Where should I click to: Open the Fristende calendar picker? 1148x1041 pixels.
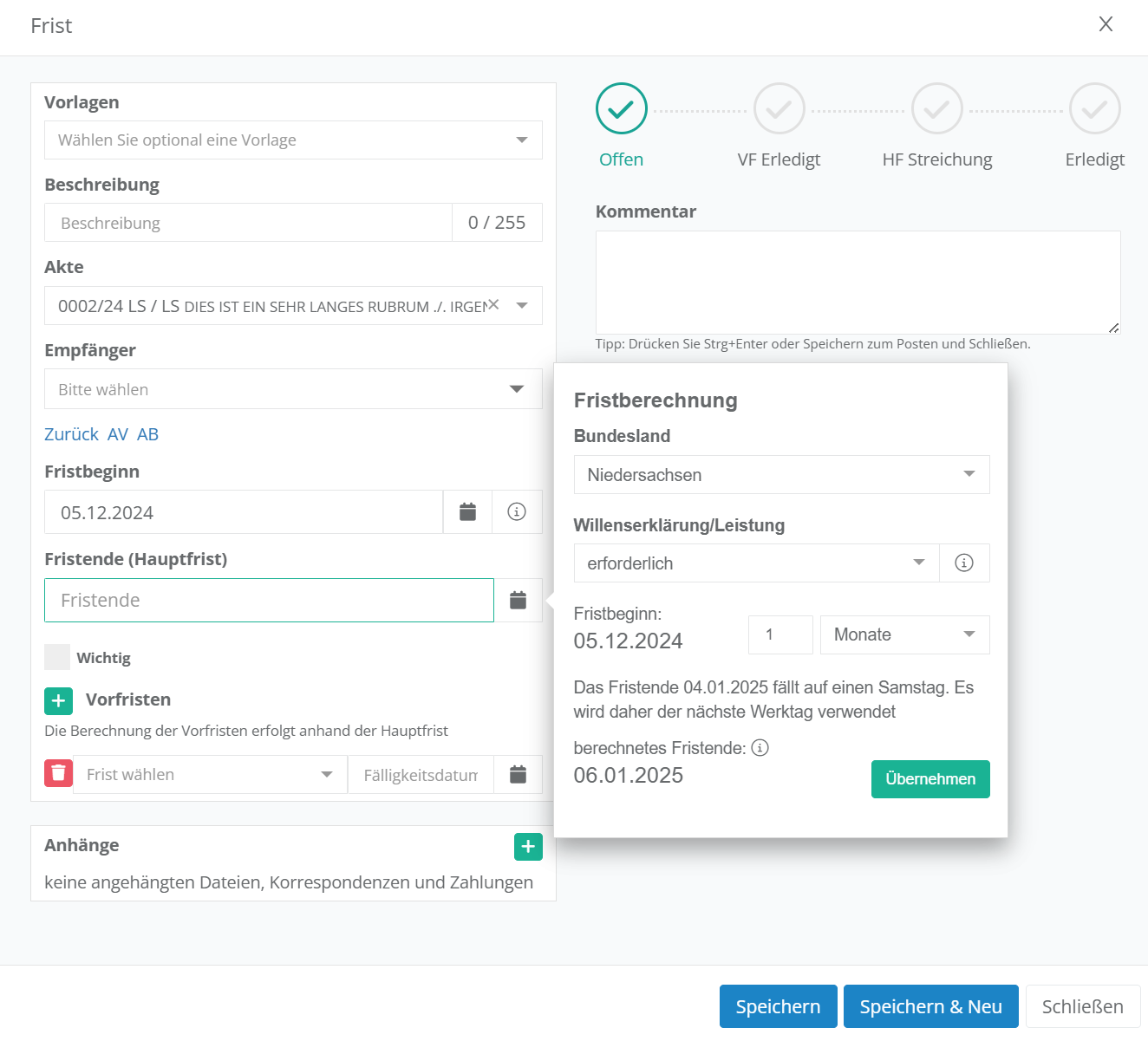point(518,600)
